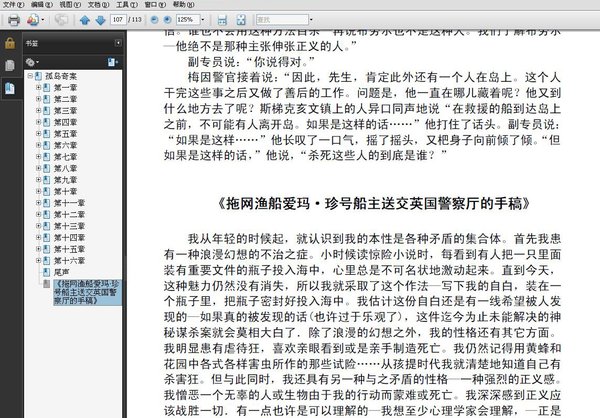Zoom in with the plus button
This screenshot has height=418, width=600.
tap(167, 20)
